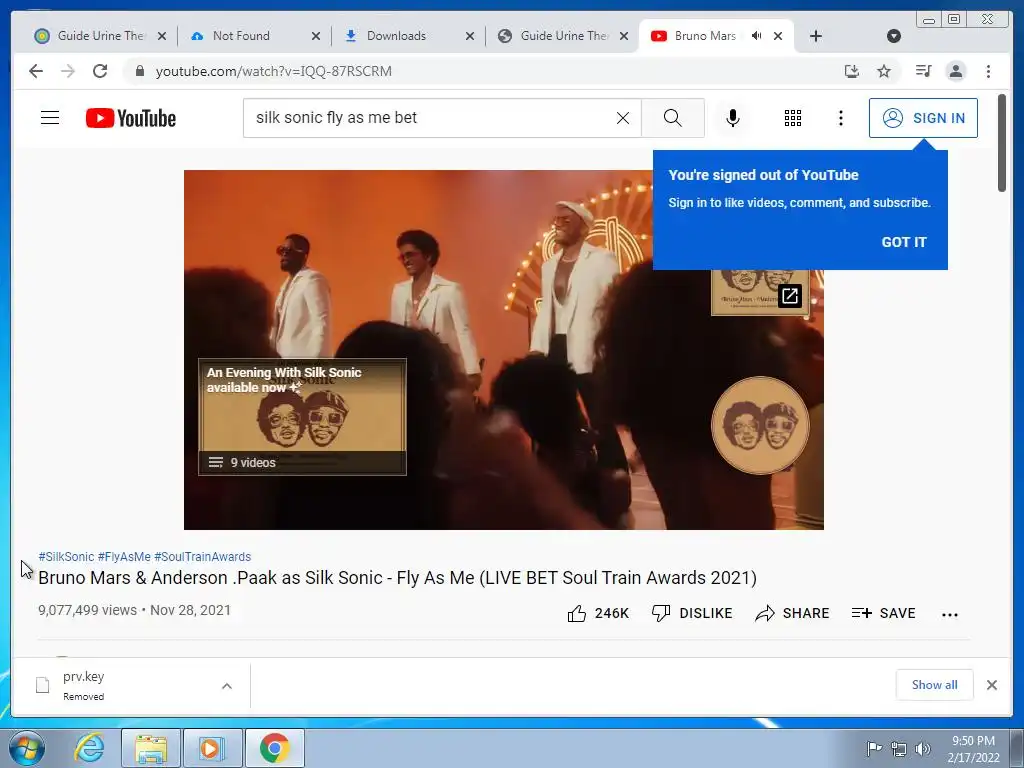Open the #SoulTrainAwards hashtag

[x=202, y=557]
